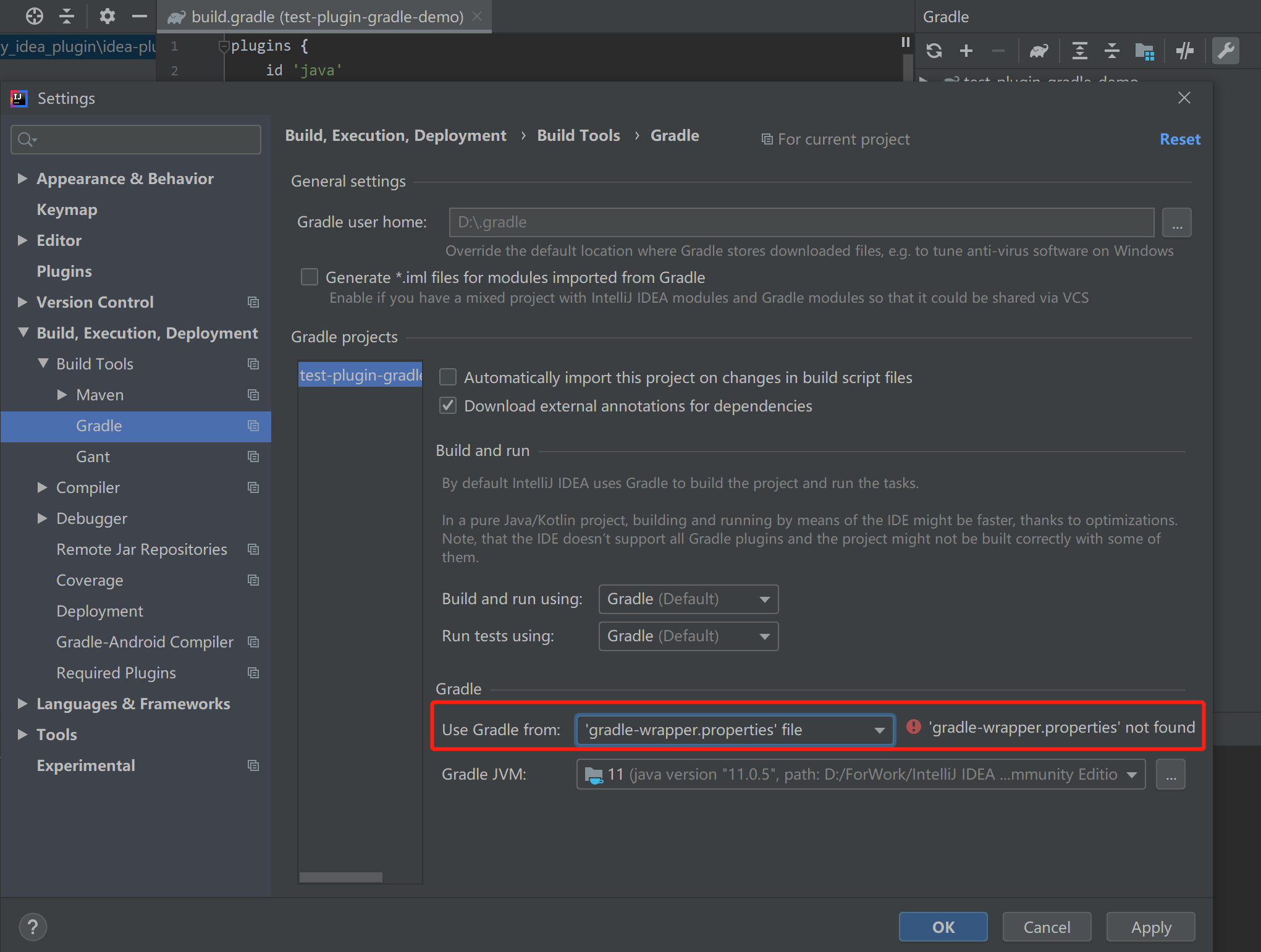
Task: Select Maven in the settings tree
Action: click(99, 395)
